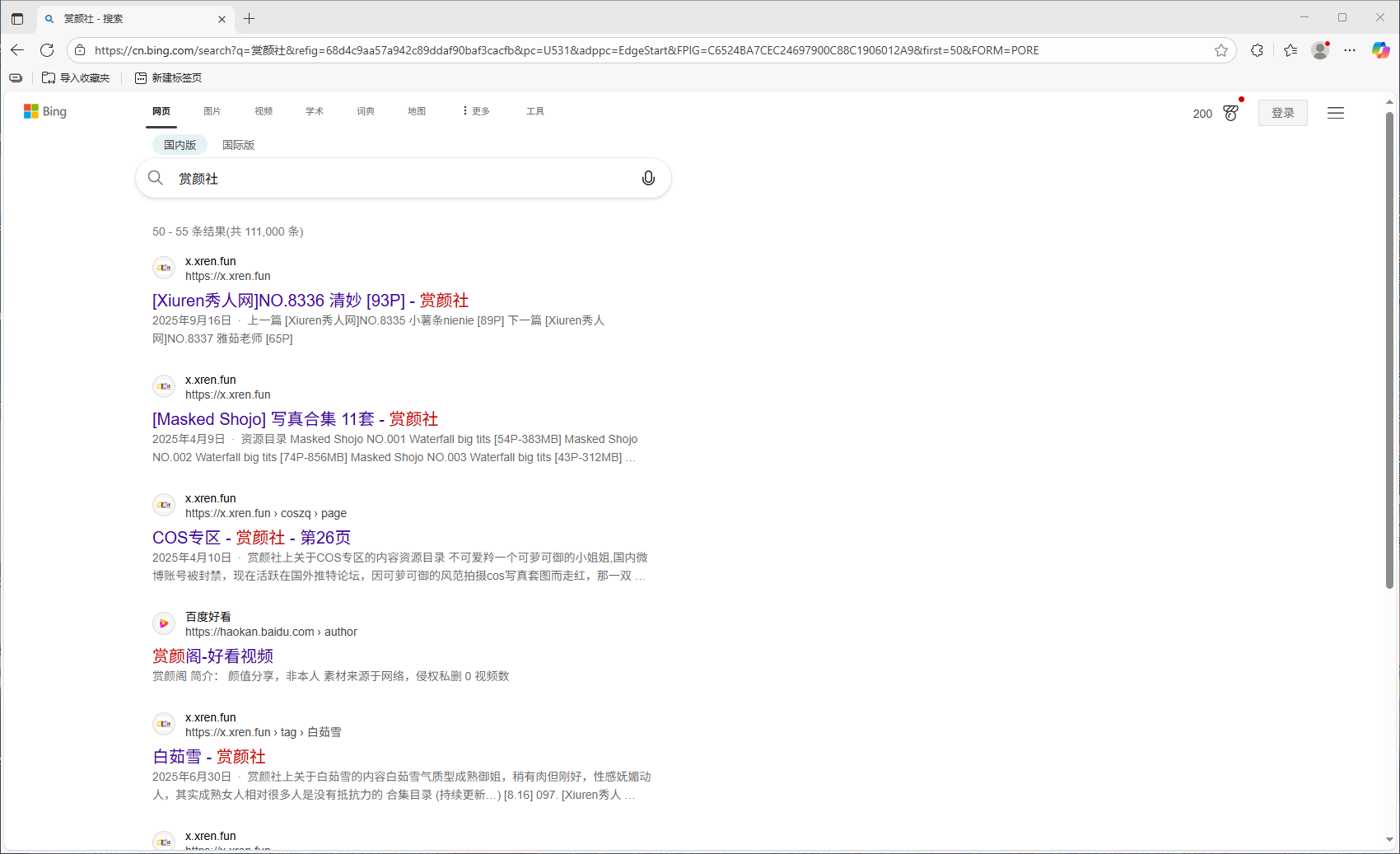Viewport: 1400px width, 854px height.
Task: Click the browser back arrow
Action: click(17, 50)
